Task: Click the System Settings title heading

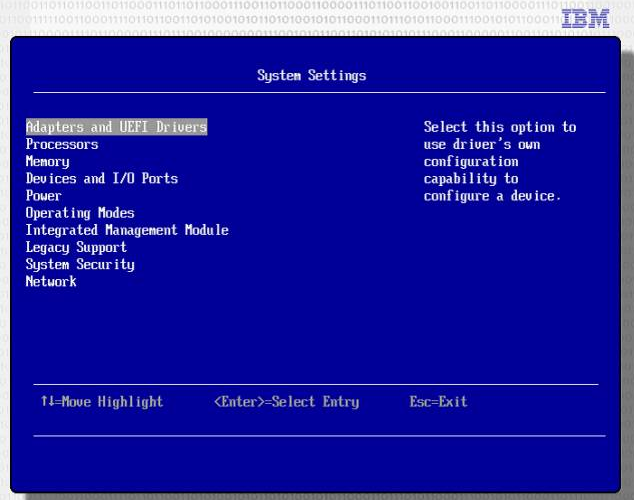Action: (312, 75)
